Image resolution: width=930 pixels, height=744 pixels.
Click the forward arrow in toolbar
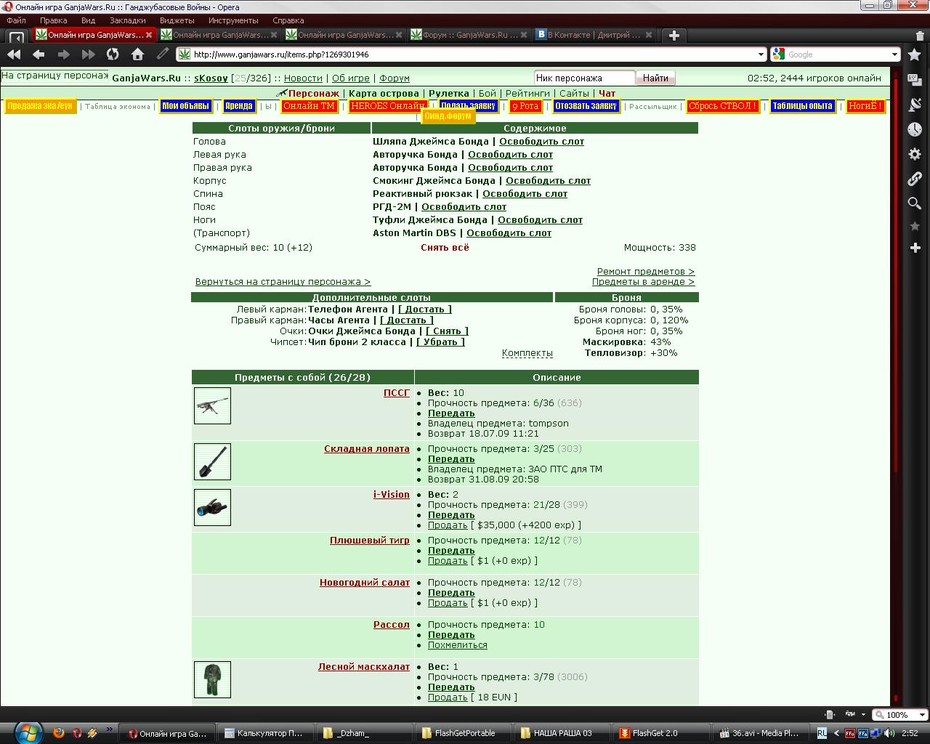click(63, 55)
